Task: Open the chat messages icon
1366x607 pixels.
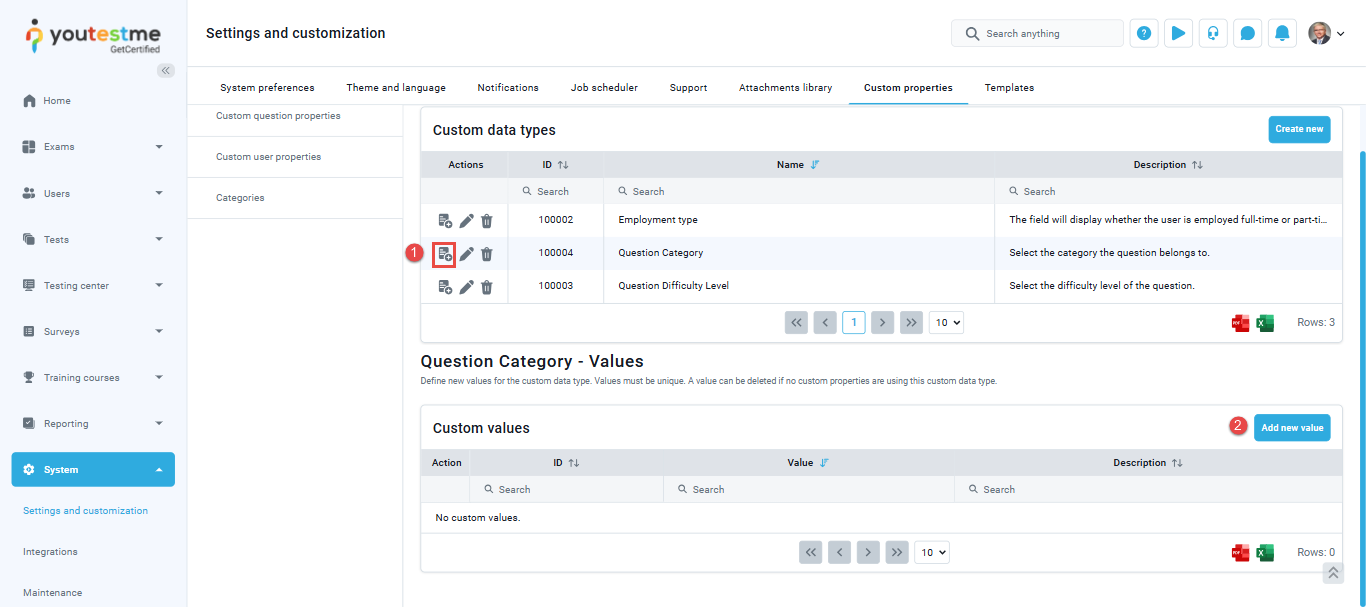Action: 1247,34
